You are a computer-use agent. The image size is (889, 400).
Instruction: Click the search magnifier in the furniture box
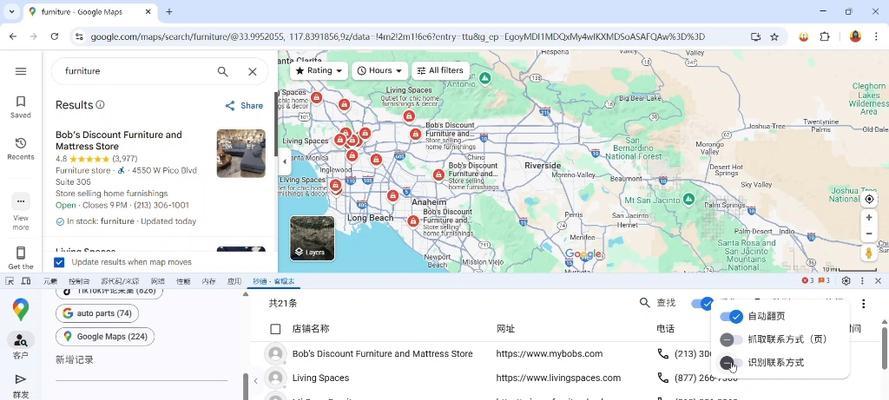(223, 71)
